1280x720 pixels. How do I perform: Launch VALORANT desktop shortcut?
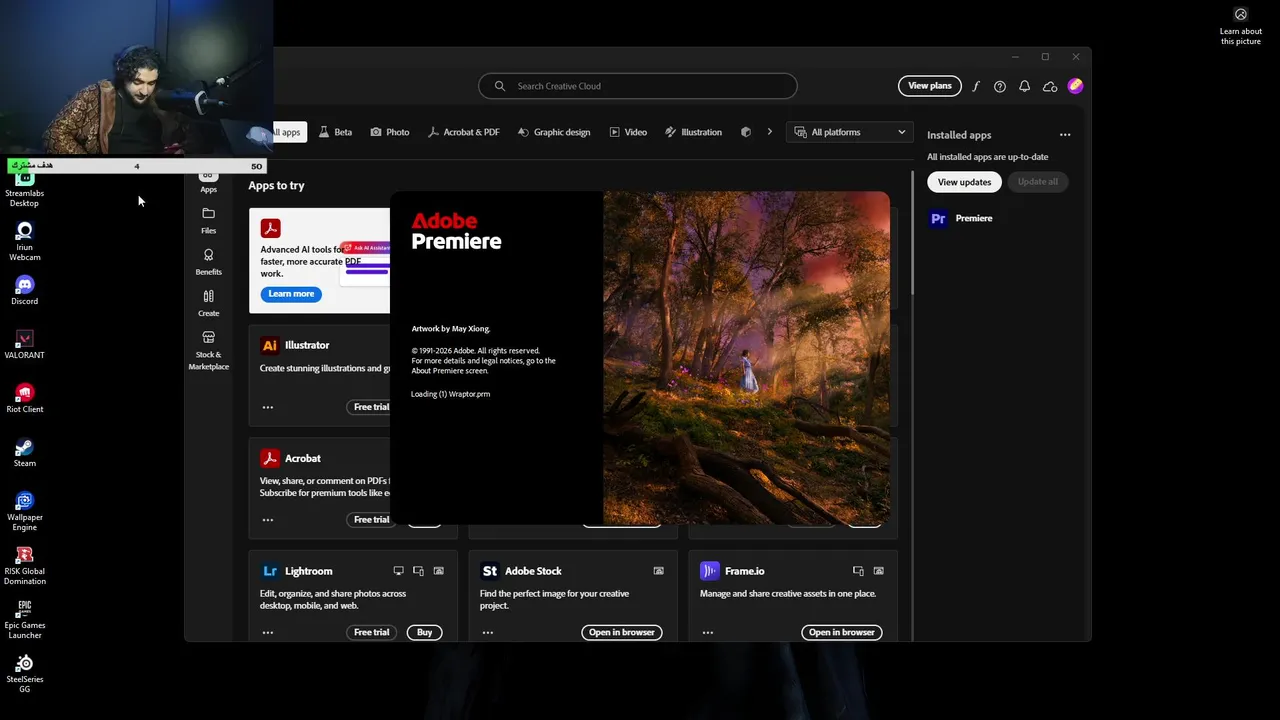click(x=25, y=344)
